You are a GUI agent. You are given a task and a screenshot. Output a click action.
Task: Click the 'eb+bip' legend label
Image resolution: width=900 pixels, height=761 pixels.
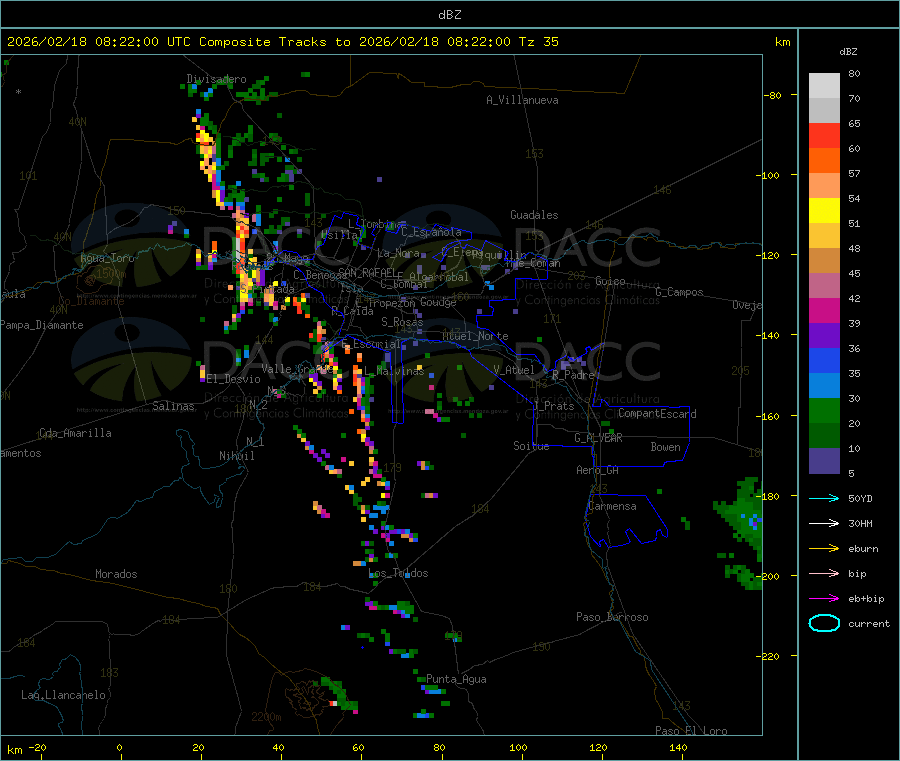coord(866,599)
